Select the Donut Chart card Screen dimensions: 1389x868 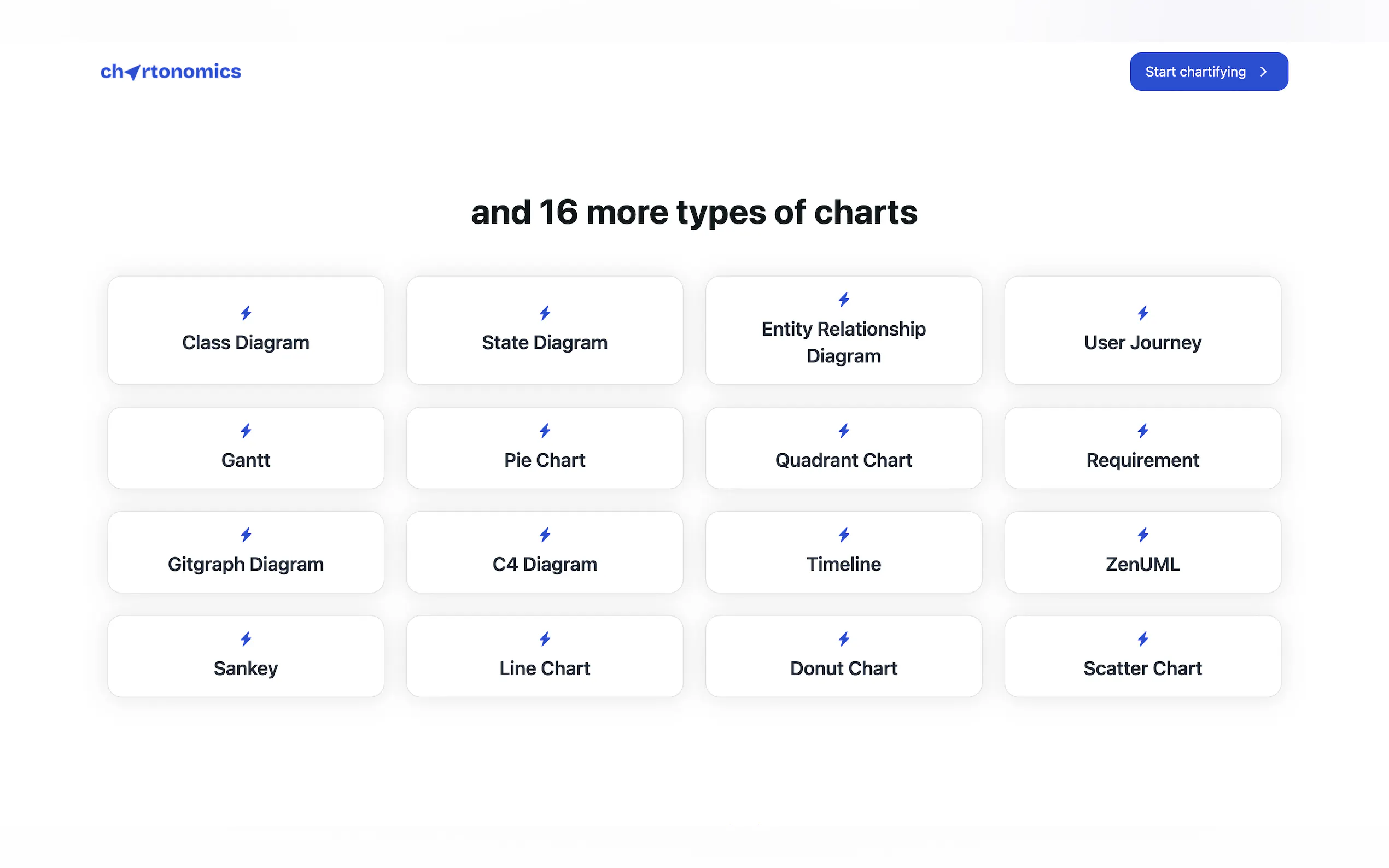[x=843, y=656]
